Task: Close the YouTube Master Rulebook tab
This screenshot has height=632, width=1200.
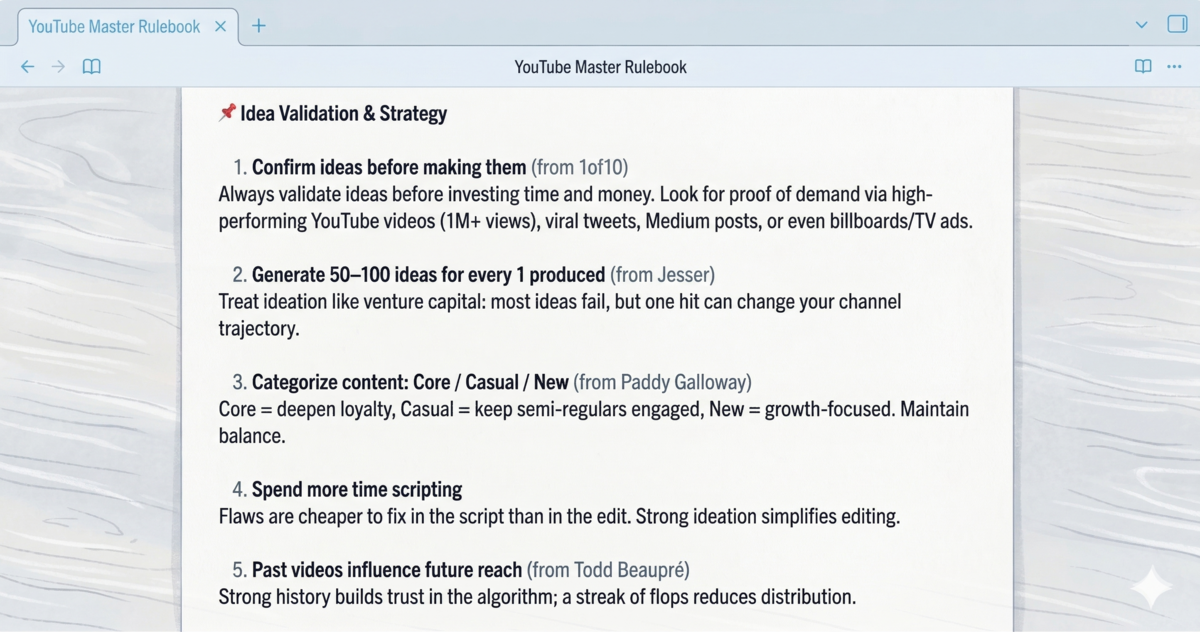Action: point(220,27)
